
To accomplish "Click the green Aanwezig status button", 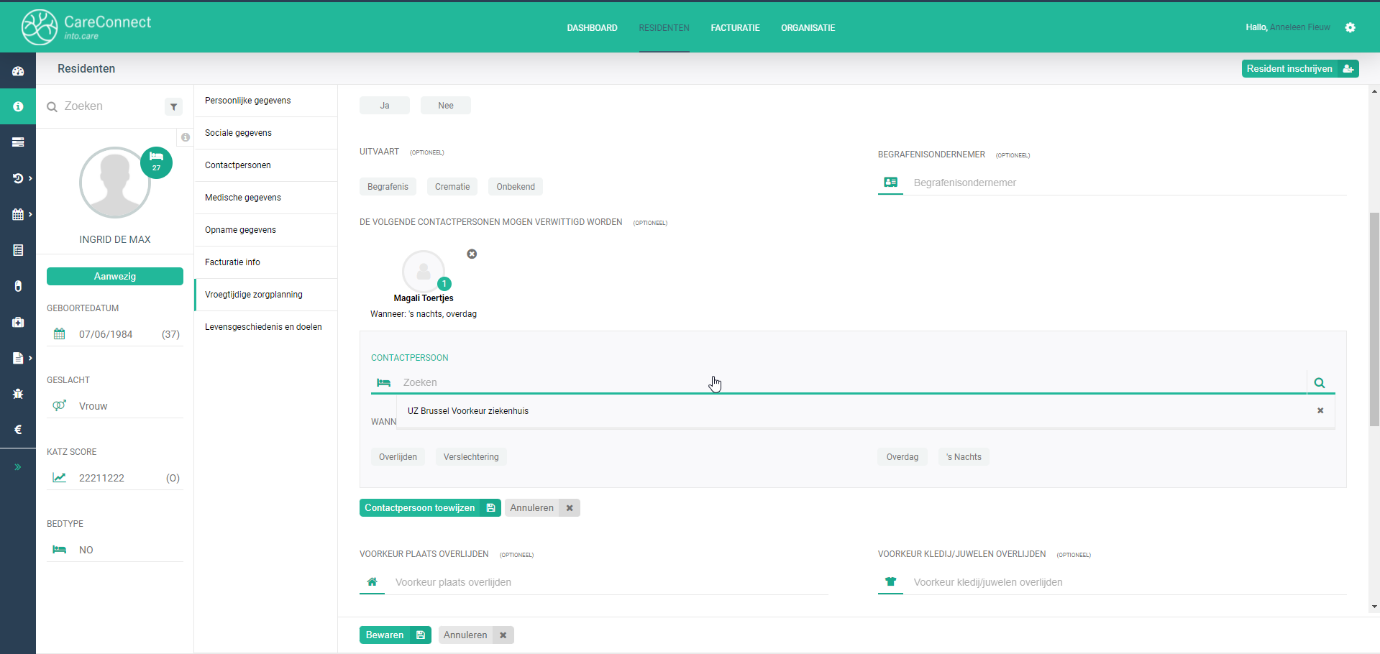I will (x=115, y=276).
